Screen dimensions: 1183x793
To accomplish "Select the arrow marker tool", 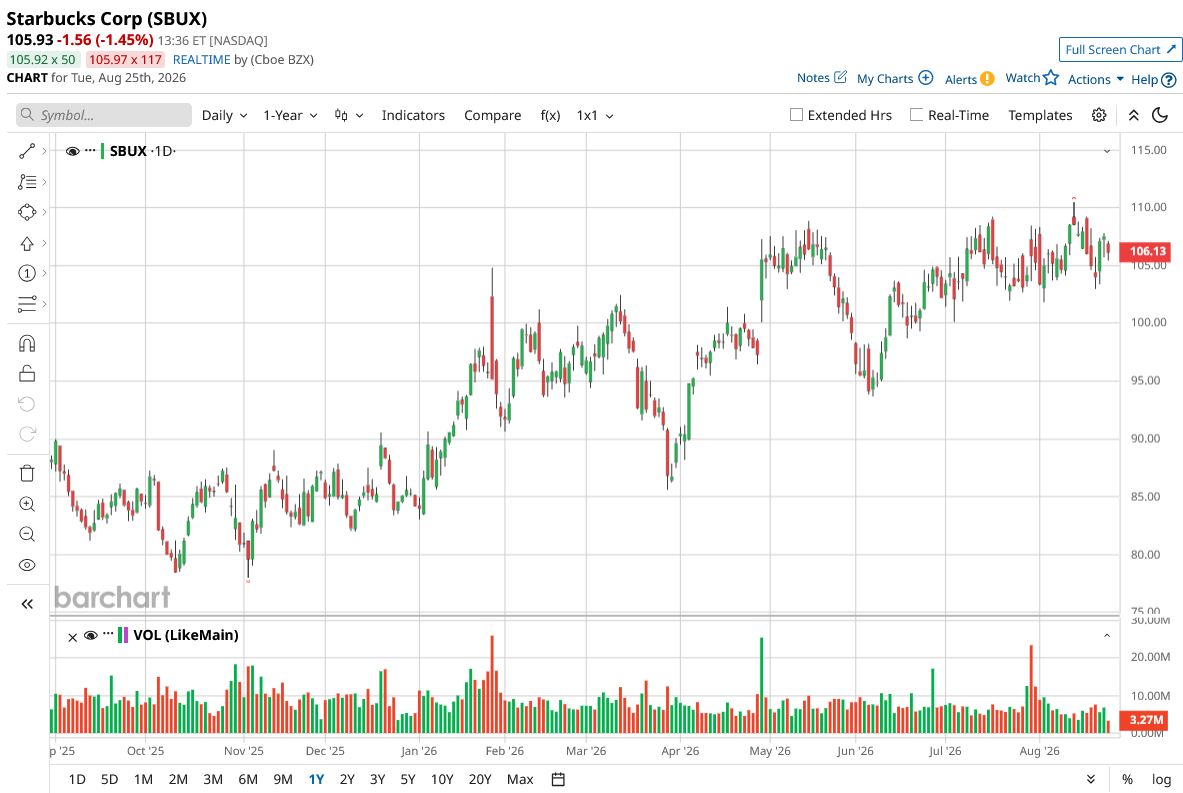I will [x=26, y=244].
